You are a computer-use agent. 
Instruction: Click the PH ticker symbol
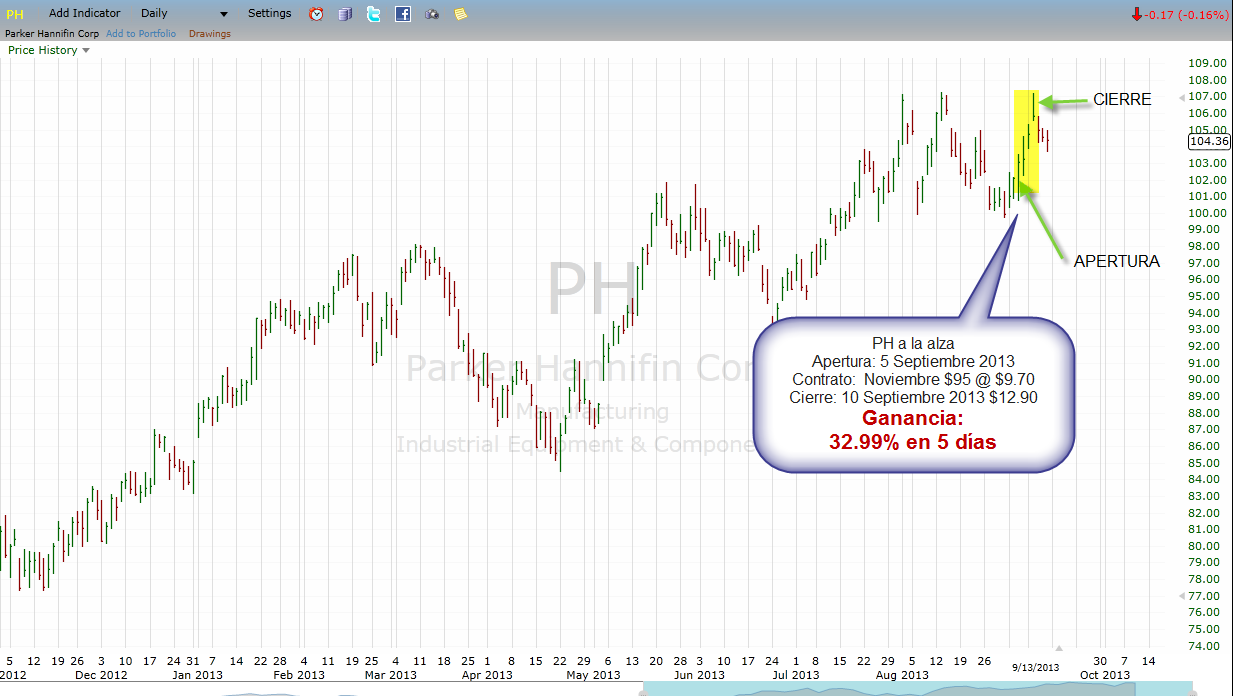click(x=15, y=14)
